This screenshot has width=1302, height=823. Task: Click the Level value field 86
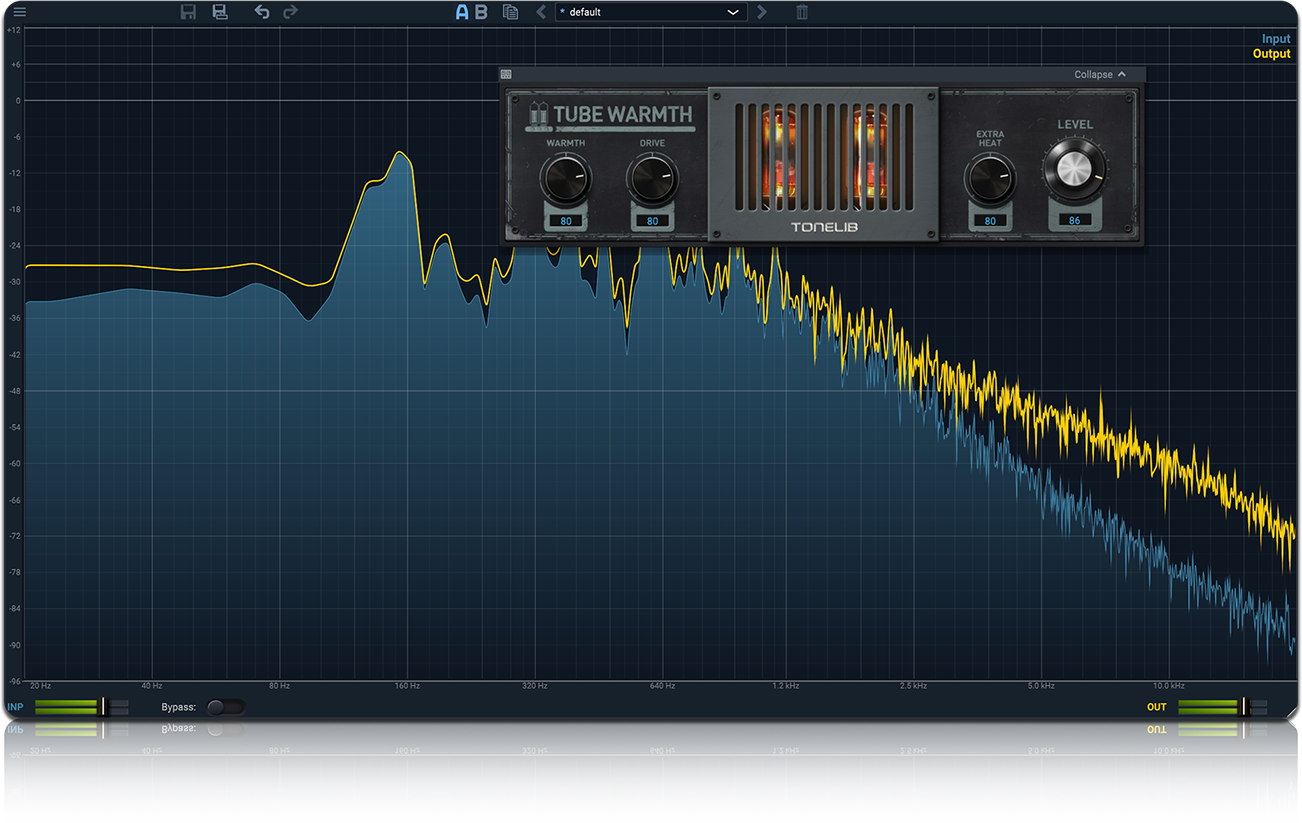1075,220
